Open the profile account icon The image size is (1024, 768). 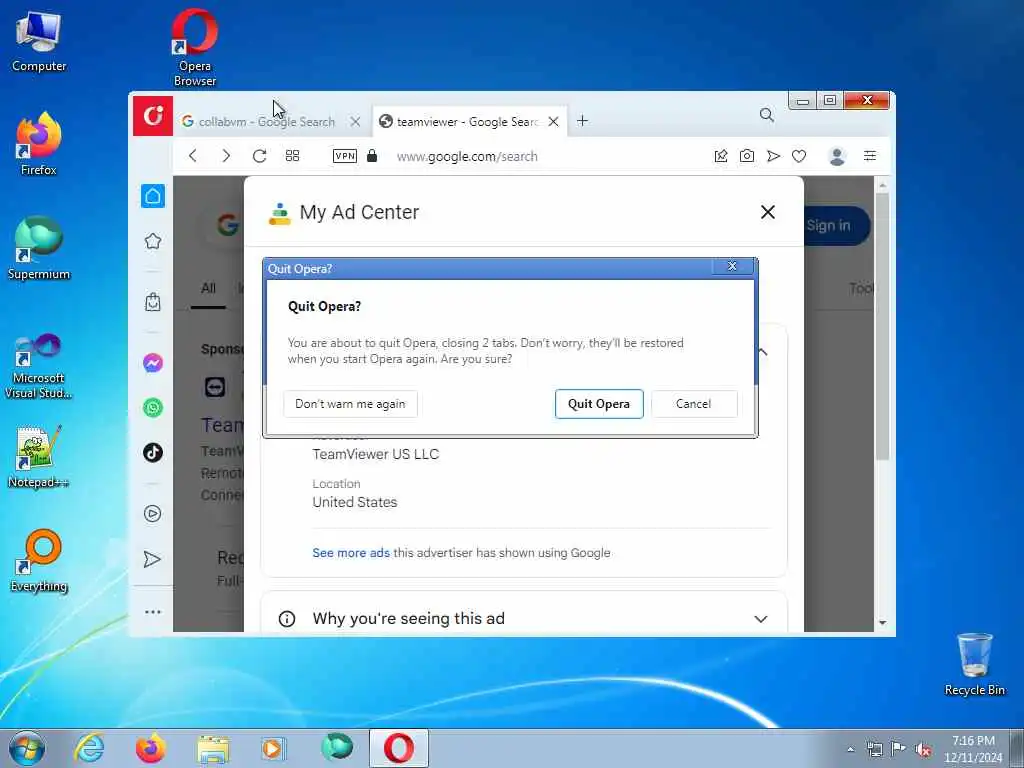click(837, 155)
